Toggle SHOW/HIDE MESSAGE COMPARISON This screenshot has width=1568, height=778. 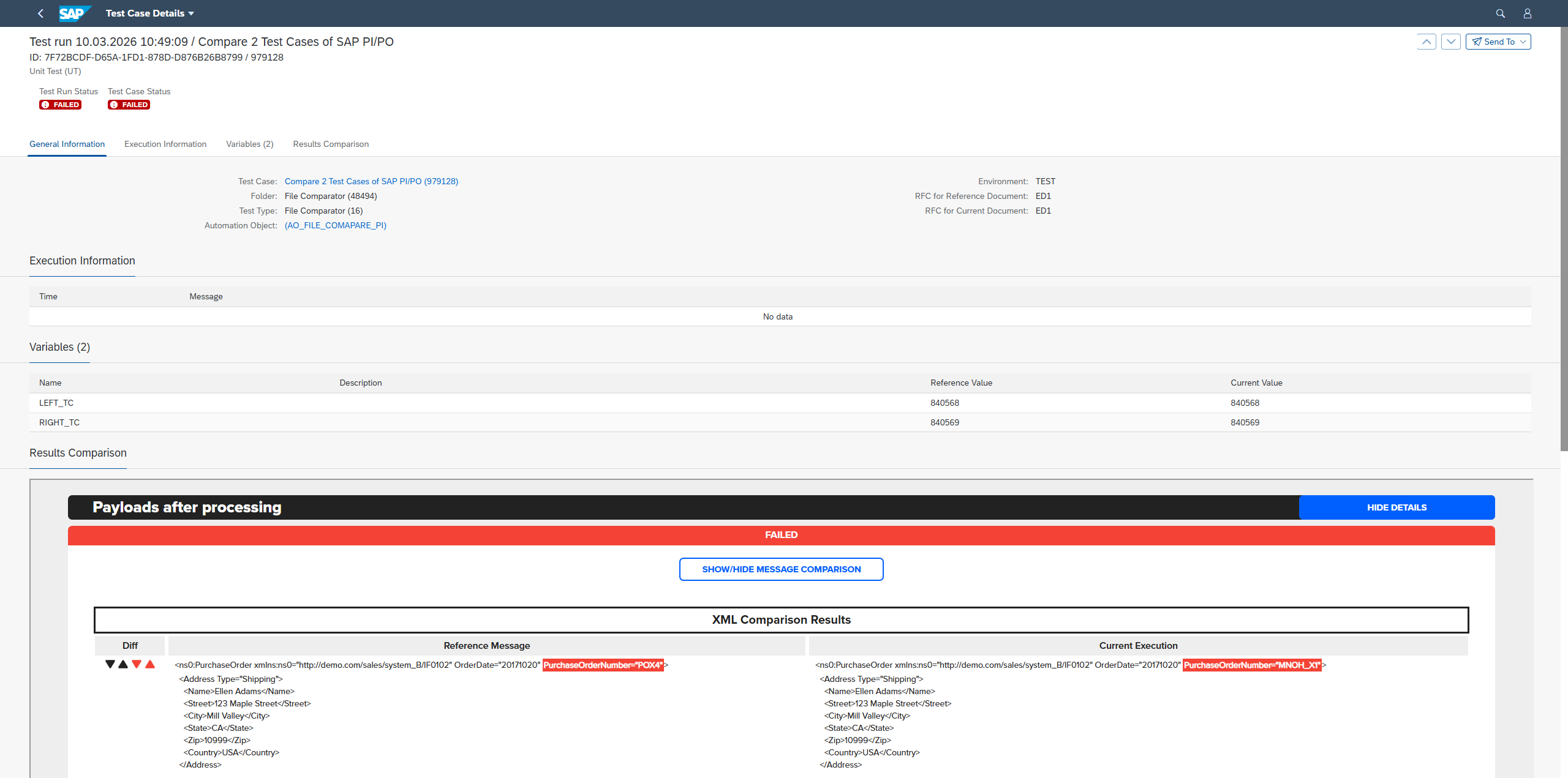782,569
